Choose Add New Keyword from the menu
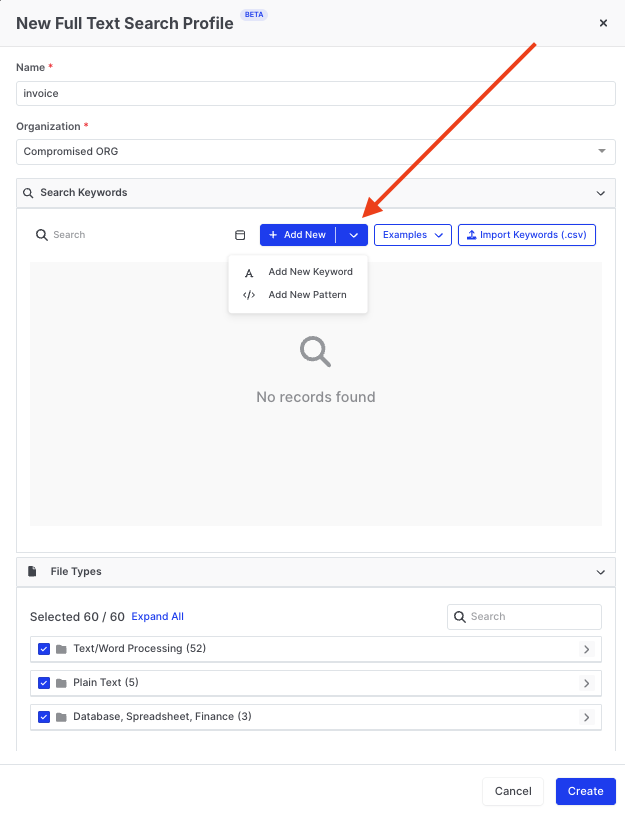The image size is (625, 813). point(309,272)
